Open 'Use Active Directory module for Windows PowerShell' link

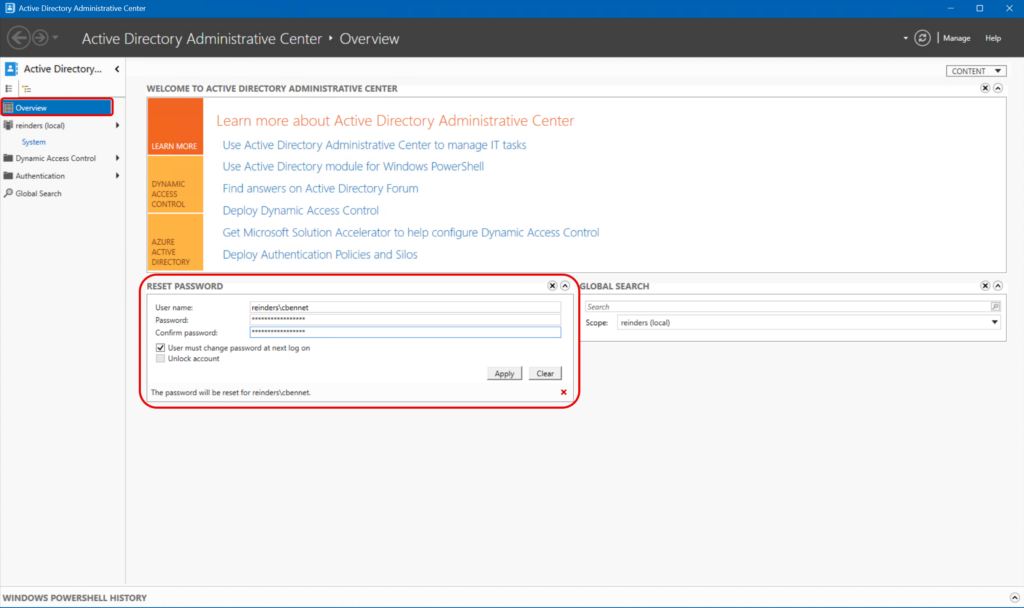353,167
